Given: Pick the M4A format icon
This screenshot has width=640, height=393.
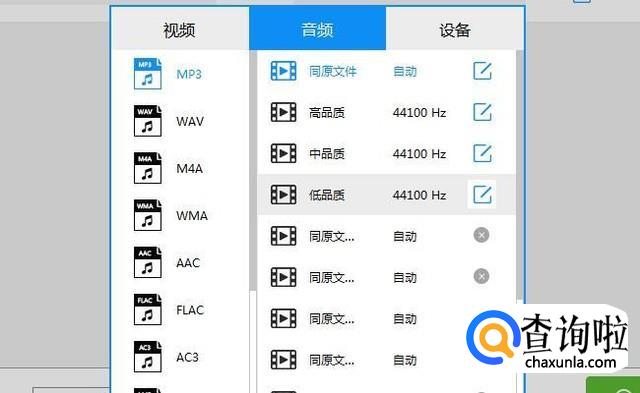Looking at the screenshot, I should [x=148, y=168].
